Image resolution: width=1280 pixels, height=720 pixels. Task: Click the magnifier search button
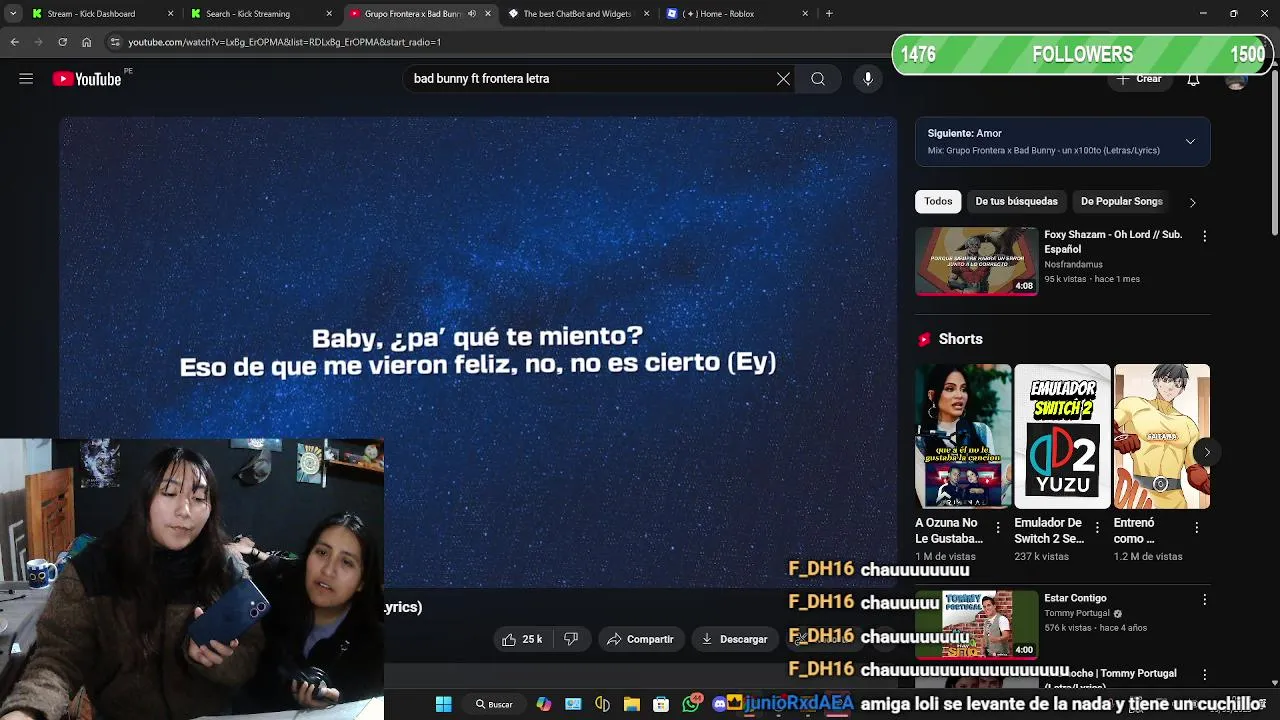818,79
